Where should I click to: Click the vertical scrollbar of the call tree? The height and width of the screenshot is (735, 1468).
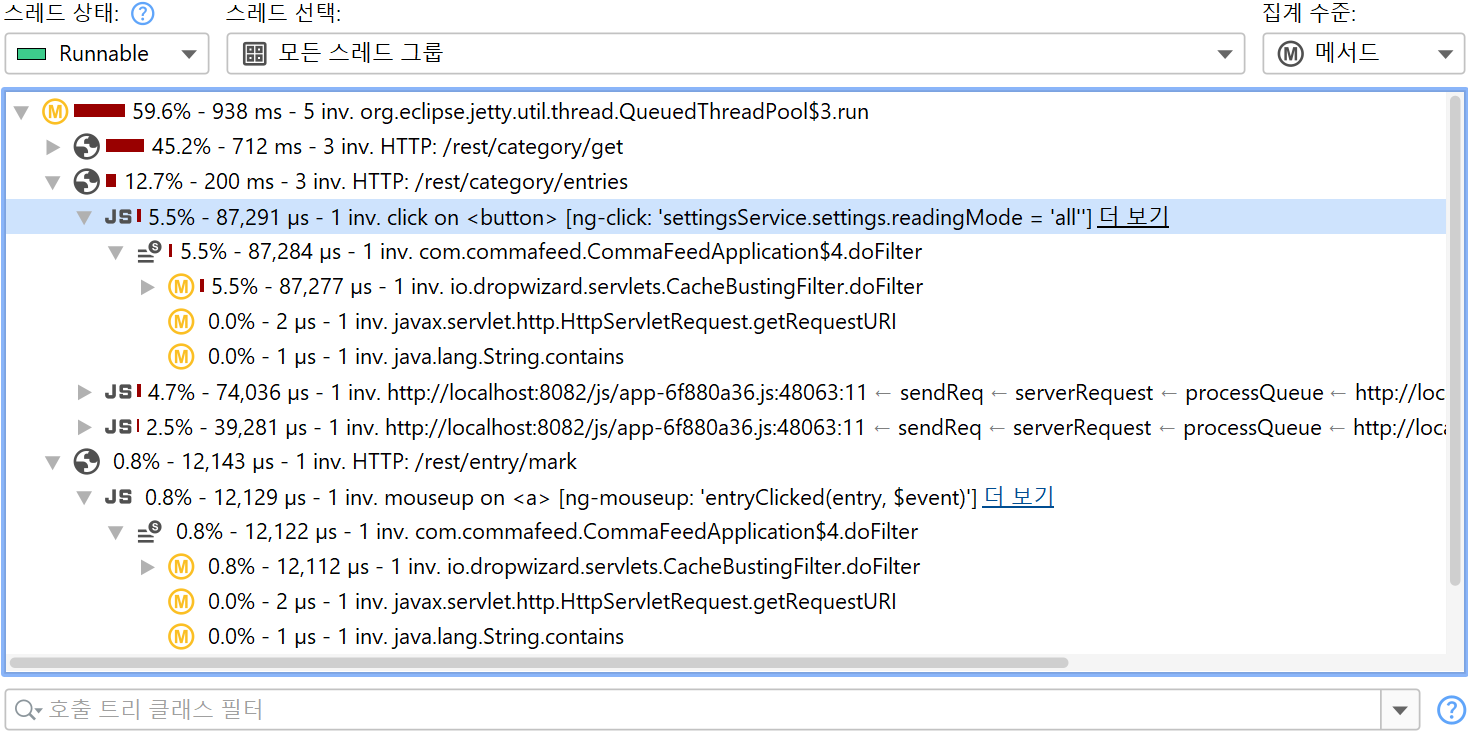[1456, 342]
